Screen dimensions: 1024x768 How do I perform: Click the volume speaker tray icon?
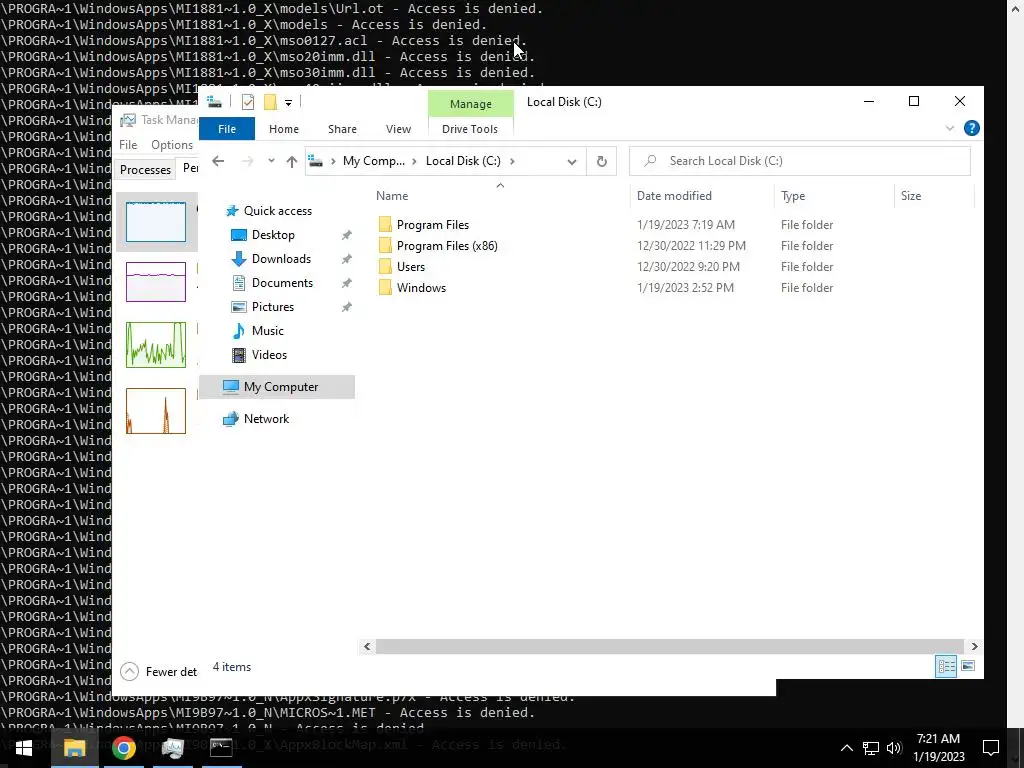pos(894,748)
